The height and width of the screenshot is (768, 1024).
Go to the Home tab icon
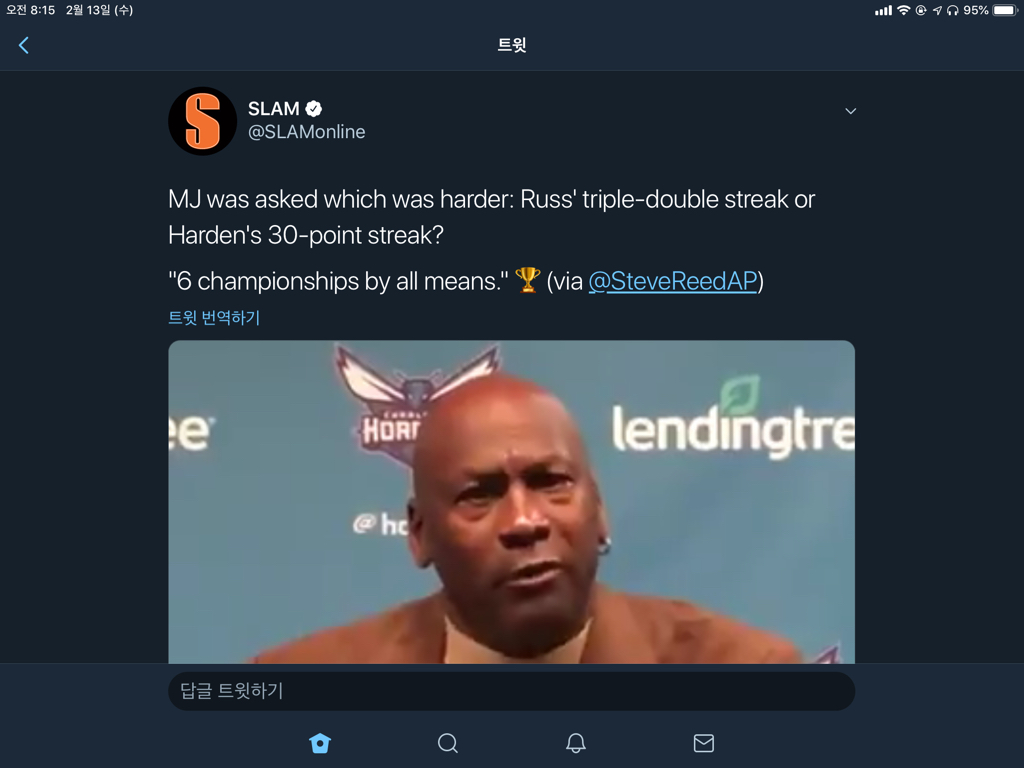[320, 743]
